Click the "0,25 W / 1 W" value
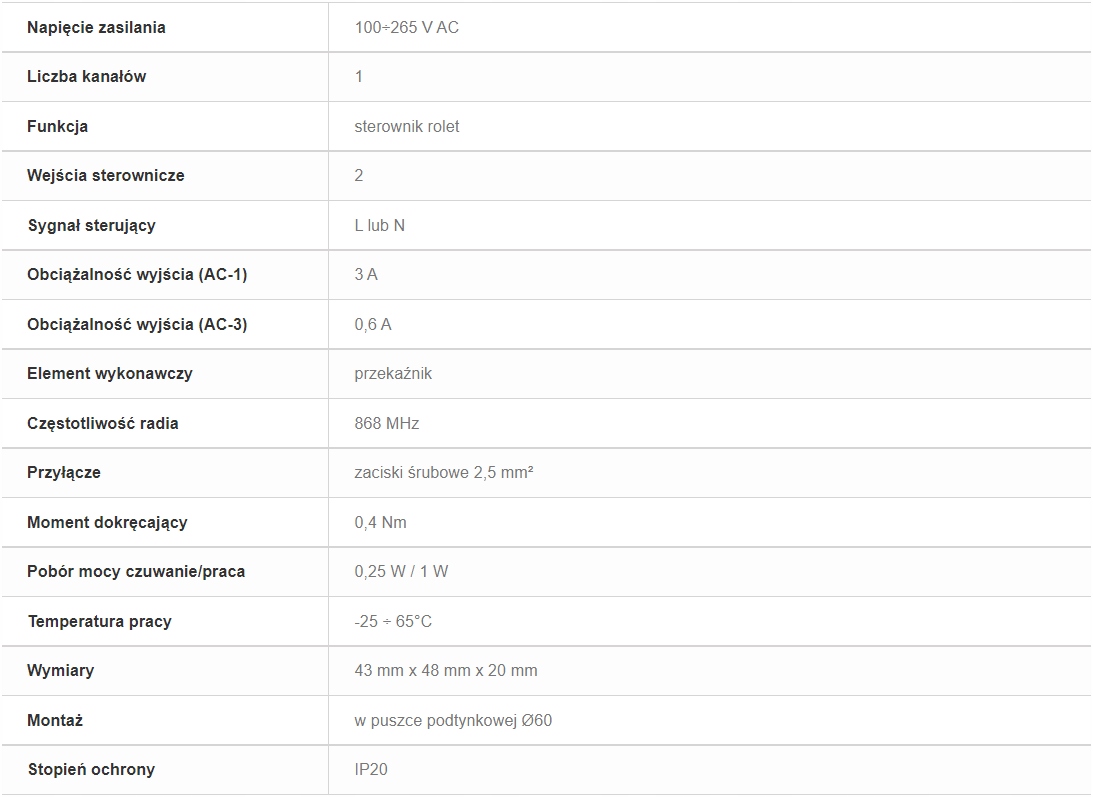Image resolution: width=1093 pixels, height=797 pixels. tap(401, 571)
